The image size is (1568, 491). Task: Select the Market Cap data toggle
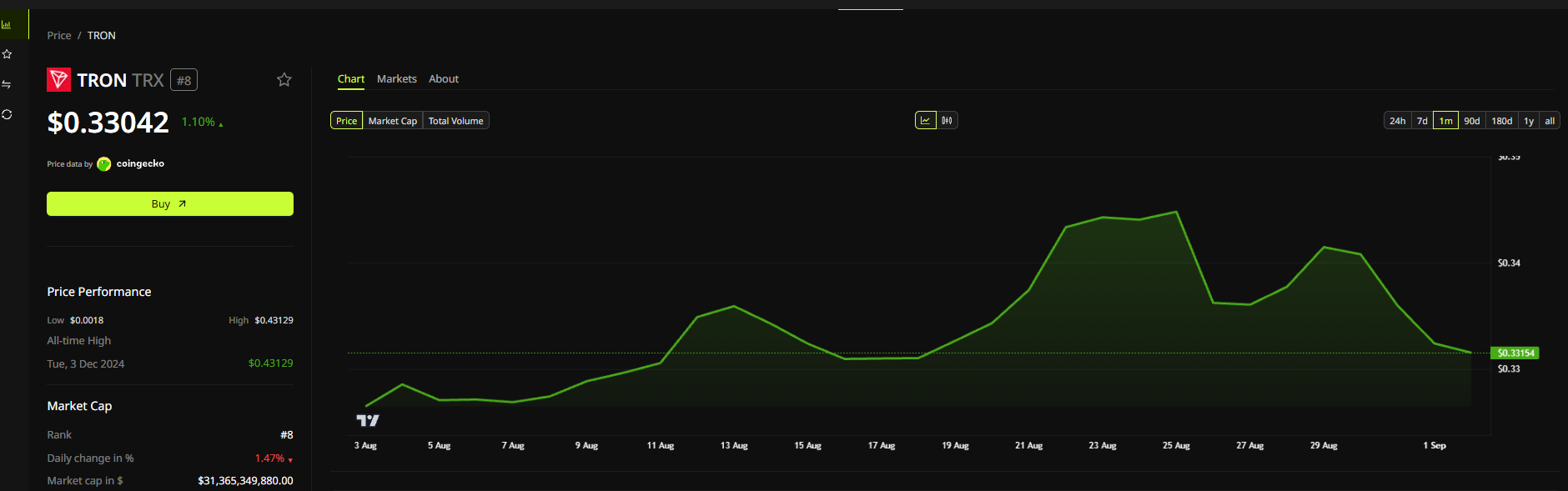pyautogui.click(x=393, y=121)
